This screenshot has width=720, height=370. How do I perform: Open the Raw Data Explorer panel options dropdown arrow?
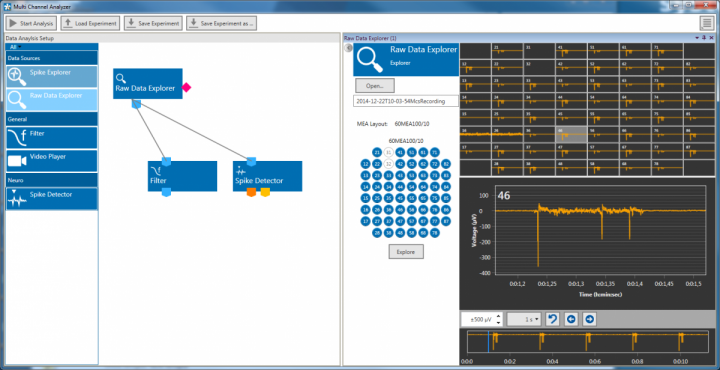point(697,38)
